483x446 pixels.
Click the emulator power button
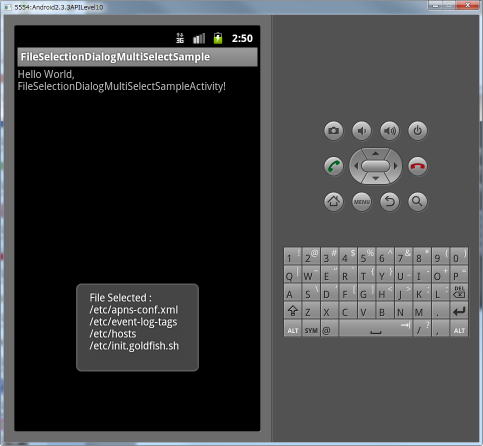(417, 130)
